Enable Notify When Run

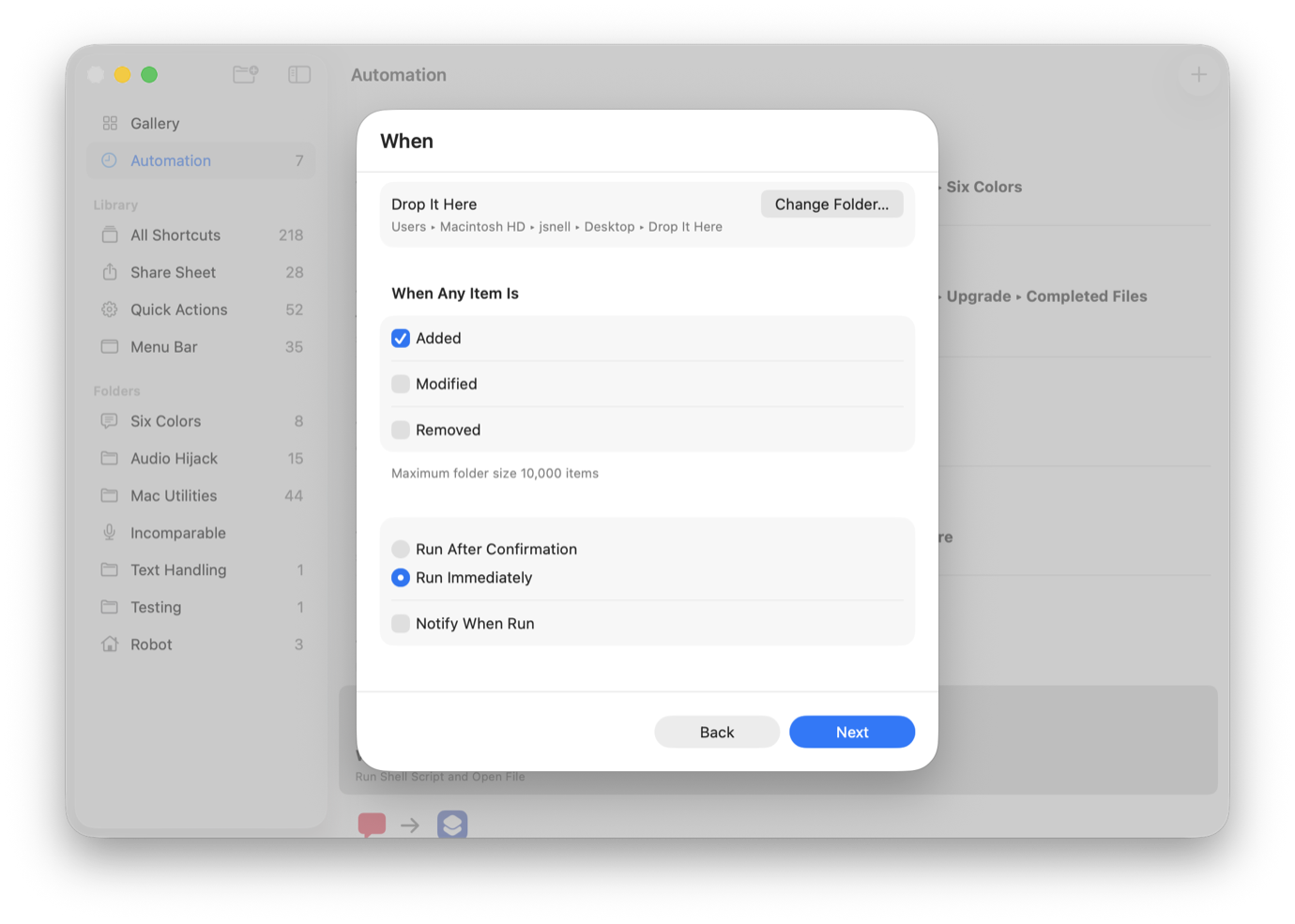[x=401, y=623]
